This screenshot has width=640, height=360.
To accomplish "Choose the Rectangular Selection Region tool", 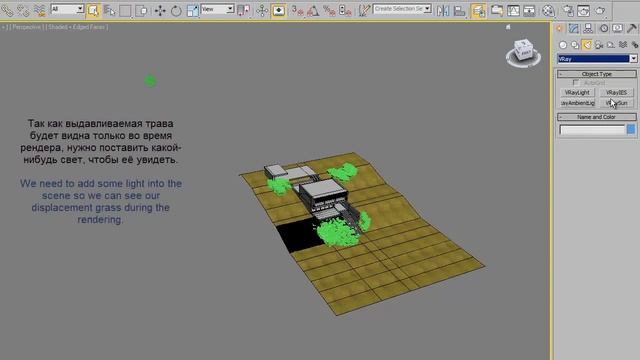I will coord(126,11).
